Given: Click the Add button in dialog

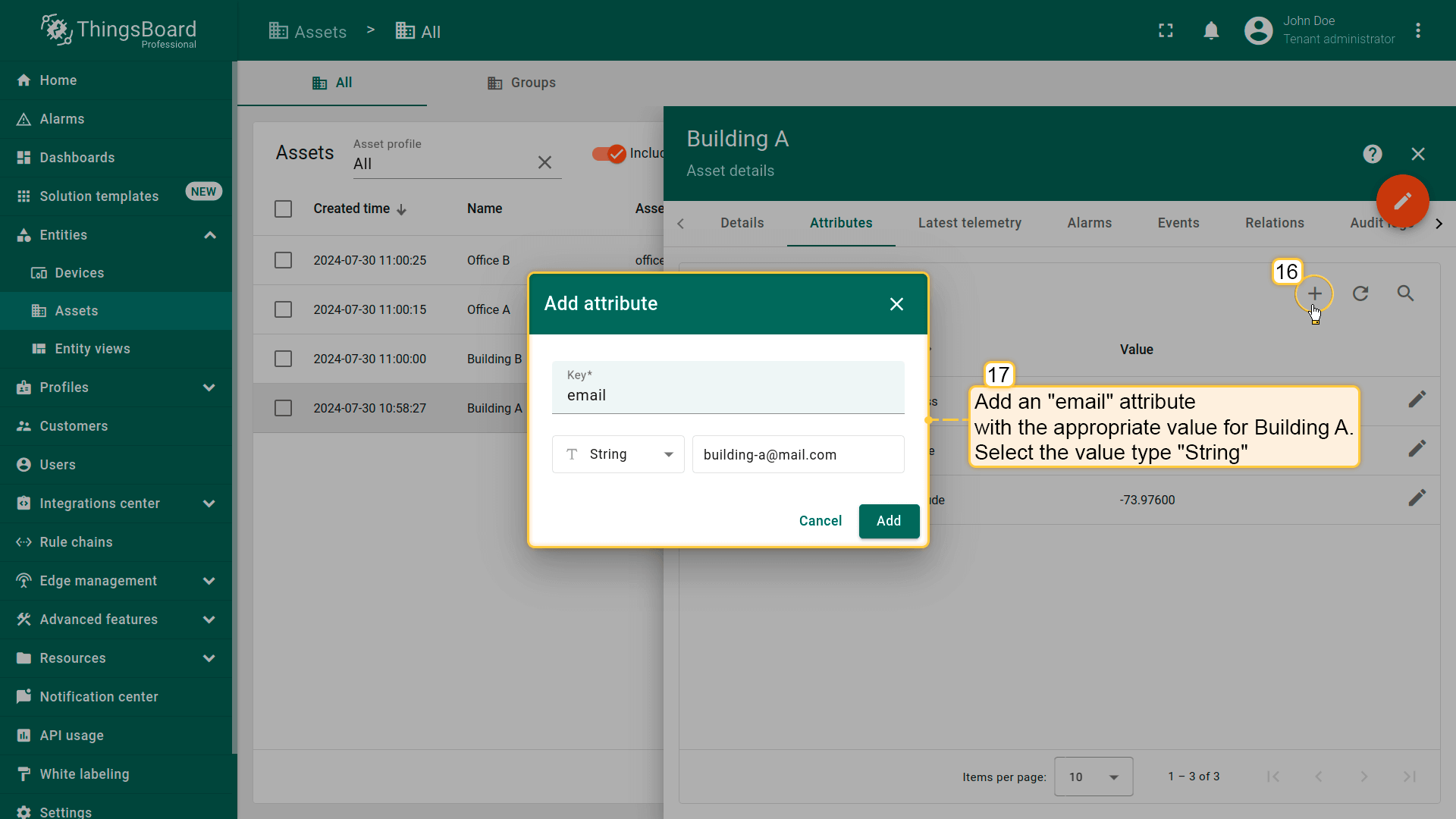Looking at the screenshot, I should [889, 521].
